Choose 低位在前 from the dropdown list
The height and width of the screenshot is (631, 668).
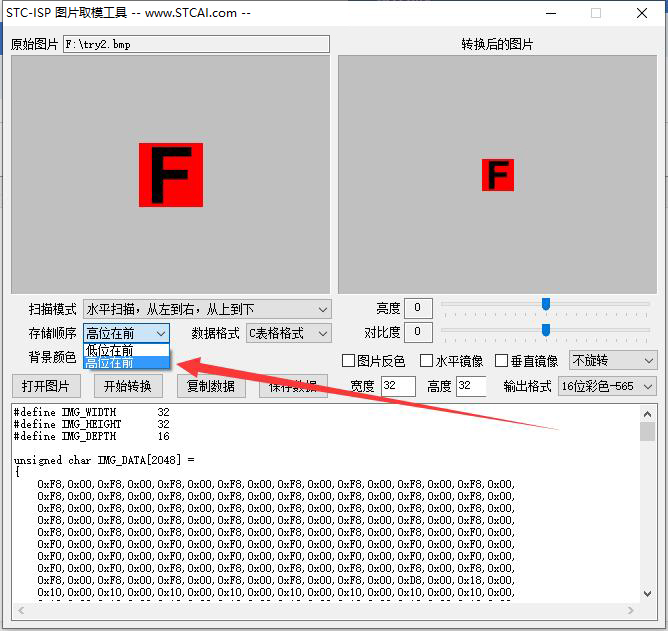127,350
